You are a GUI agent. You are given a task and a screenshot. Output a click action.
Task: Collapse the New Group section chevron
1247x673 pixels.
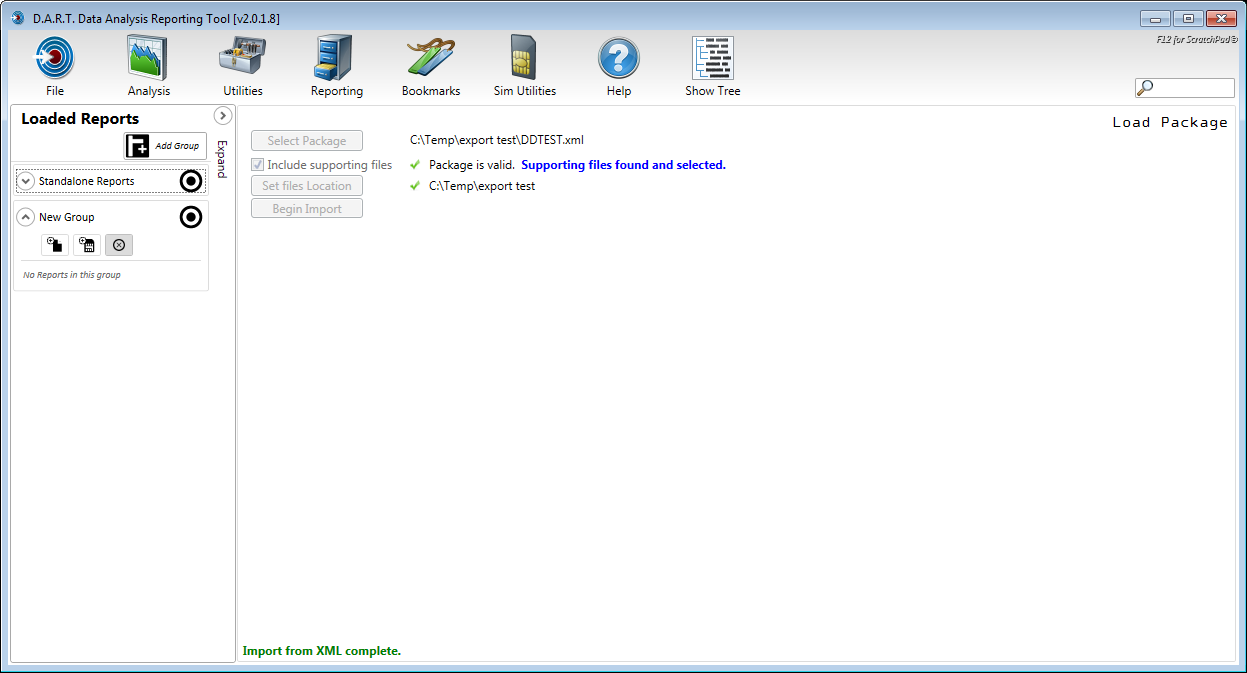click(26, 217)
